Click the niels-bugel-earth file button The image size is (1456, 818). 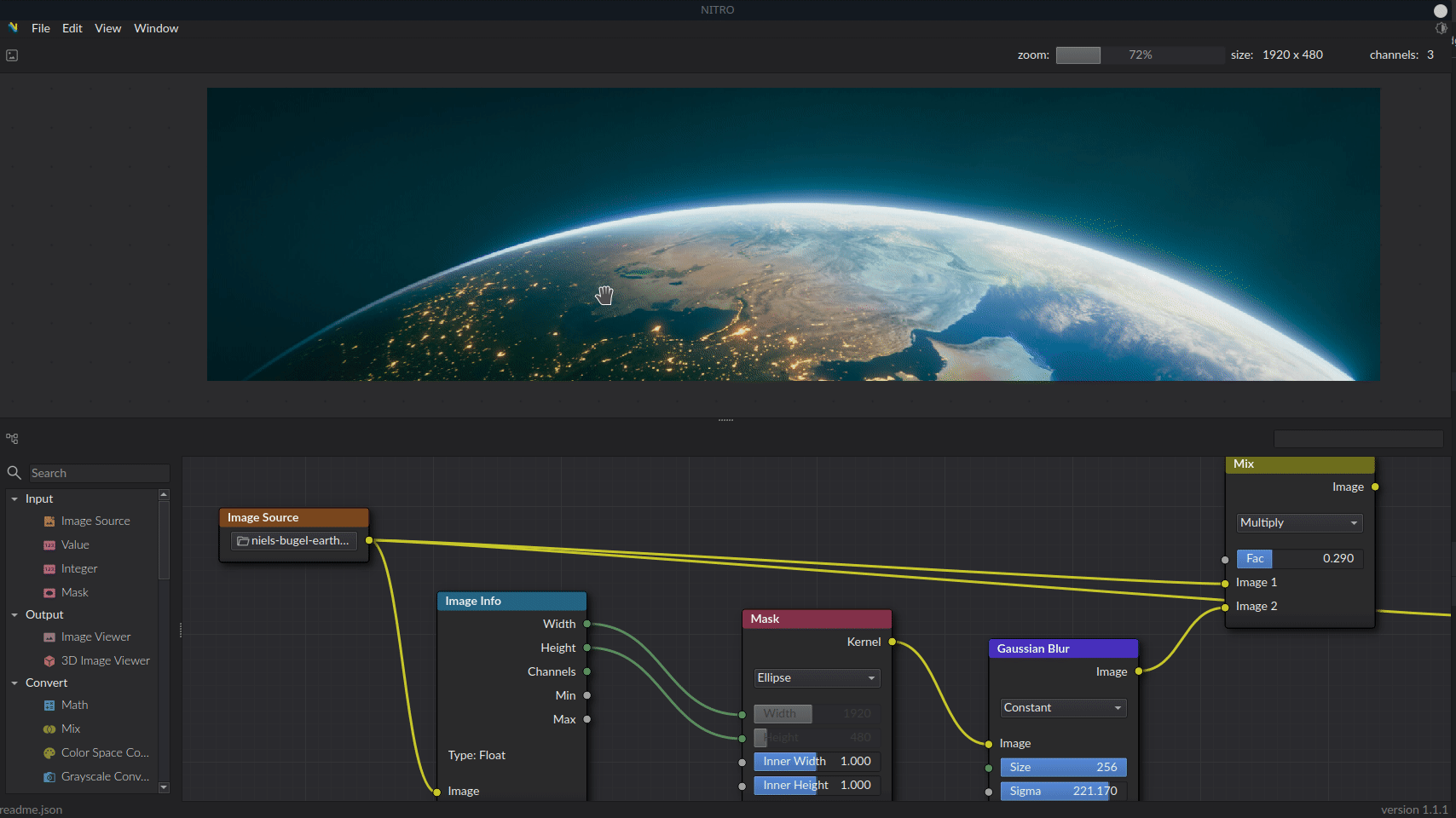pyautogui.click(x=294, y=541)
